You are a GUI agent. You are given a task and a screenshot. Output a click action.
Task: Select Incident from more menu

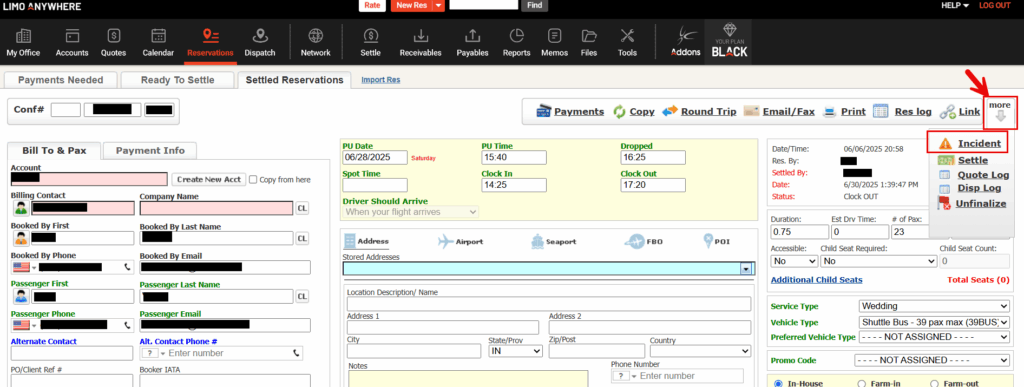click(x=969, y=144)
